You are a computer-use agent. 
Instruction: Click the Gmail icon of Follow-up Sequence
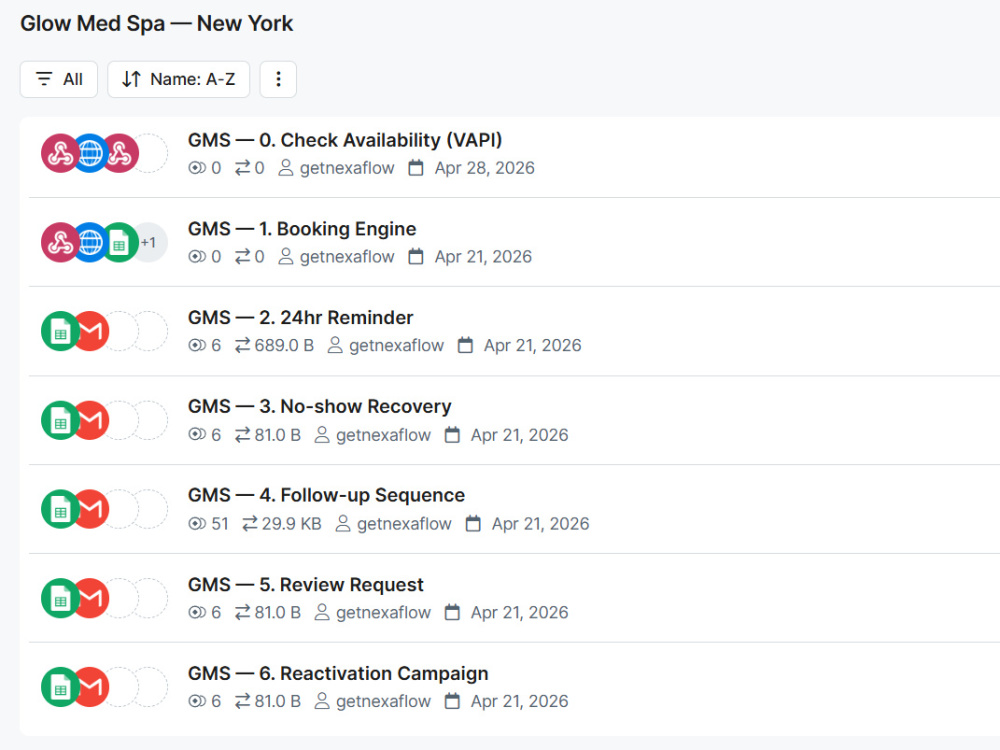[x=91, y=509]
